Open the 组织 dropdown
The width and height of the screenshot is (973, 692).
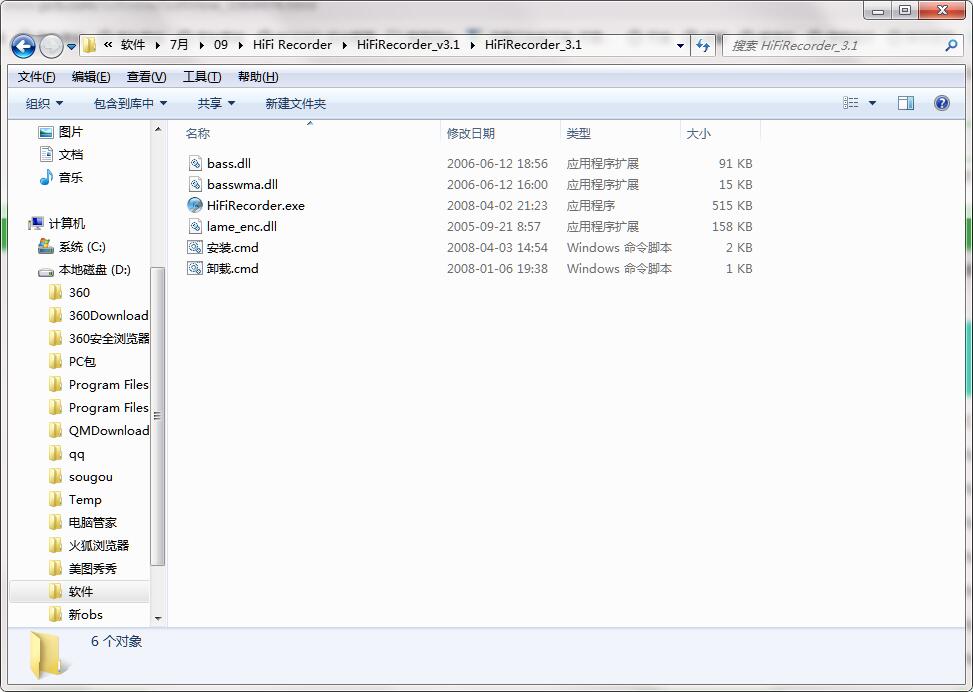(44, 104)
